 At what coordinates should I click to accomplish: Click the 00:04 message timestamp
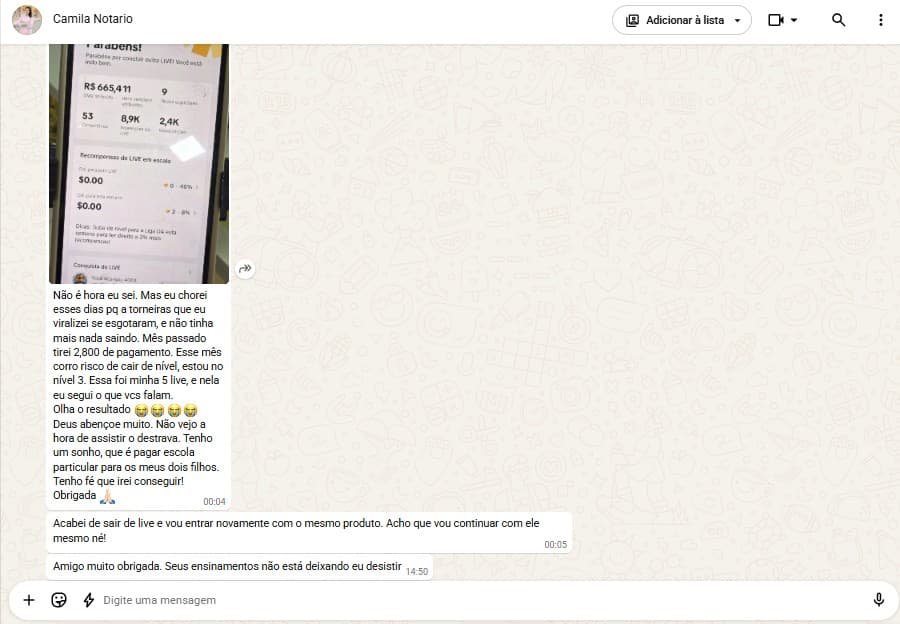coord(214,501)
